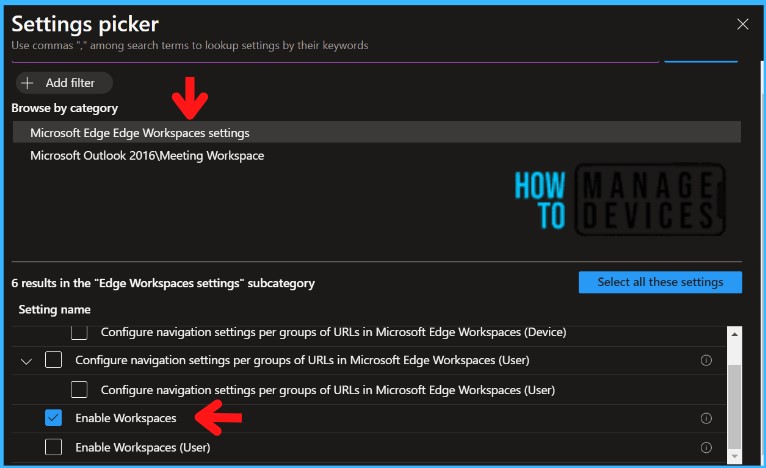Collapse the navigation settings (User) group chevron
766x468 pixels.
point(26,361)
